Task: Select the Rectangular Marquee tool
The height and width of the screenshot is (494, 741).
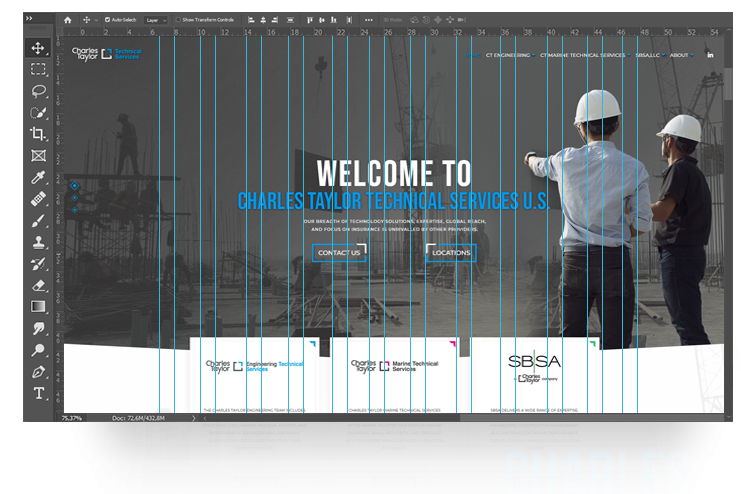Action: click(38, 69)
